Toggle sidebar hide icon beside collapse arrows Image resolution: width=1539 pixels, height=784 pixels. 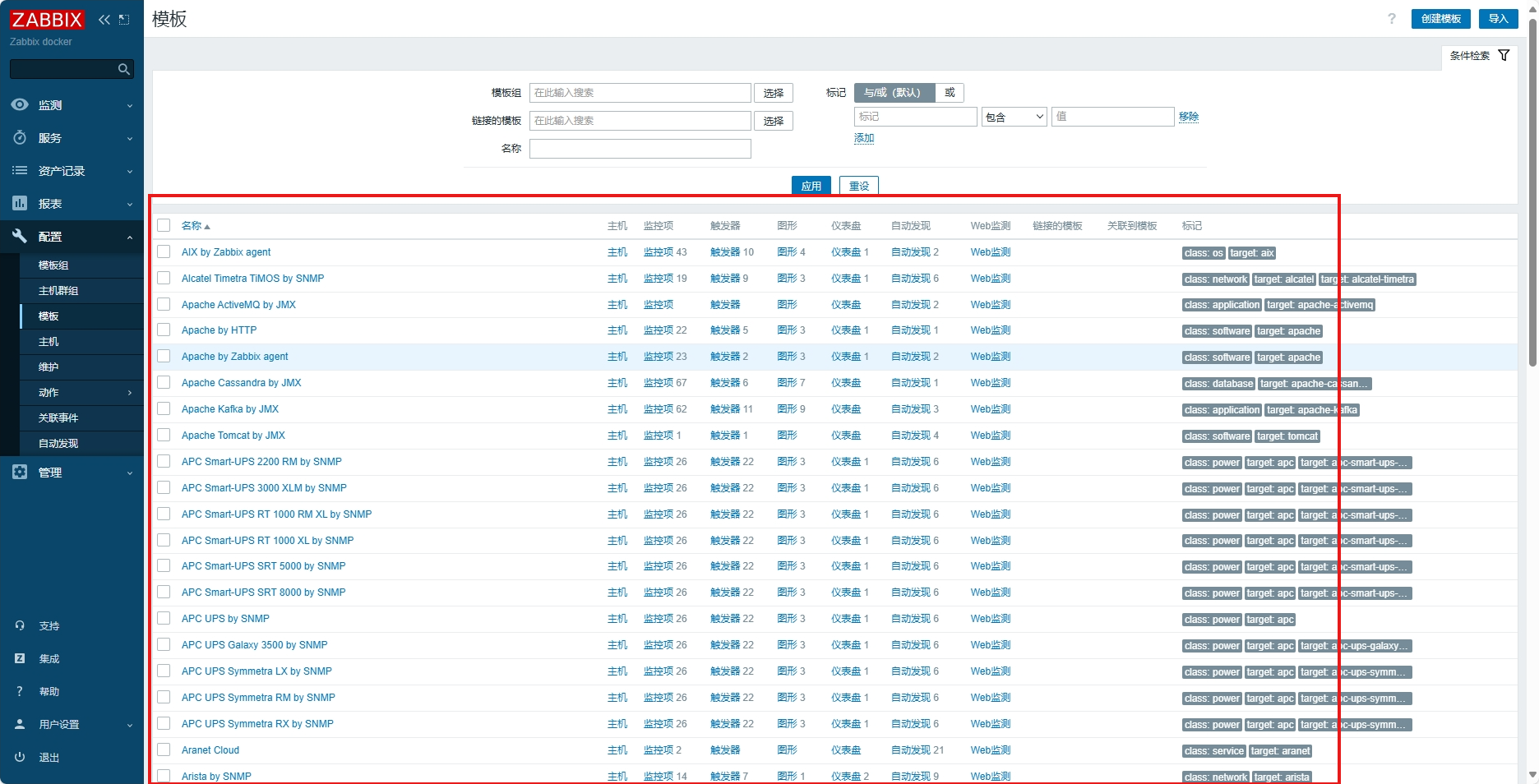[x=124, y=20]
